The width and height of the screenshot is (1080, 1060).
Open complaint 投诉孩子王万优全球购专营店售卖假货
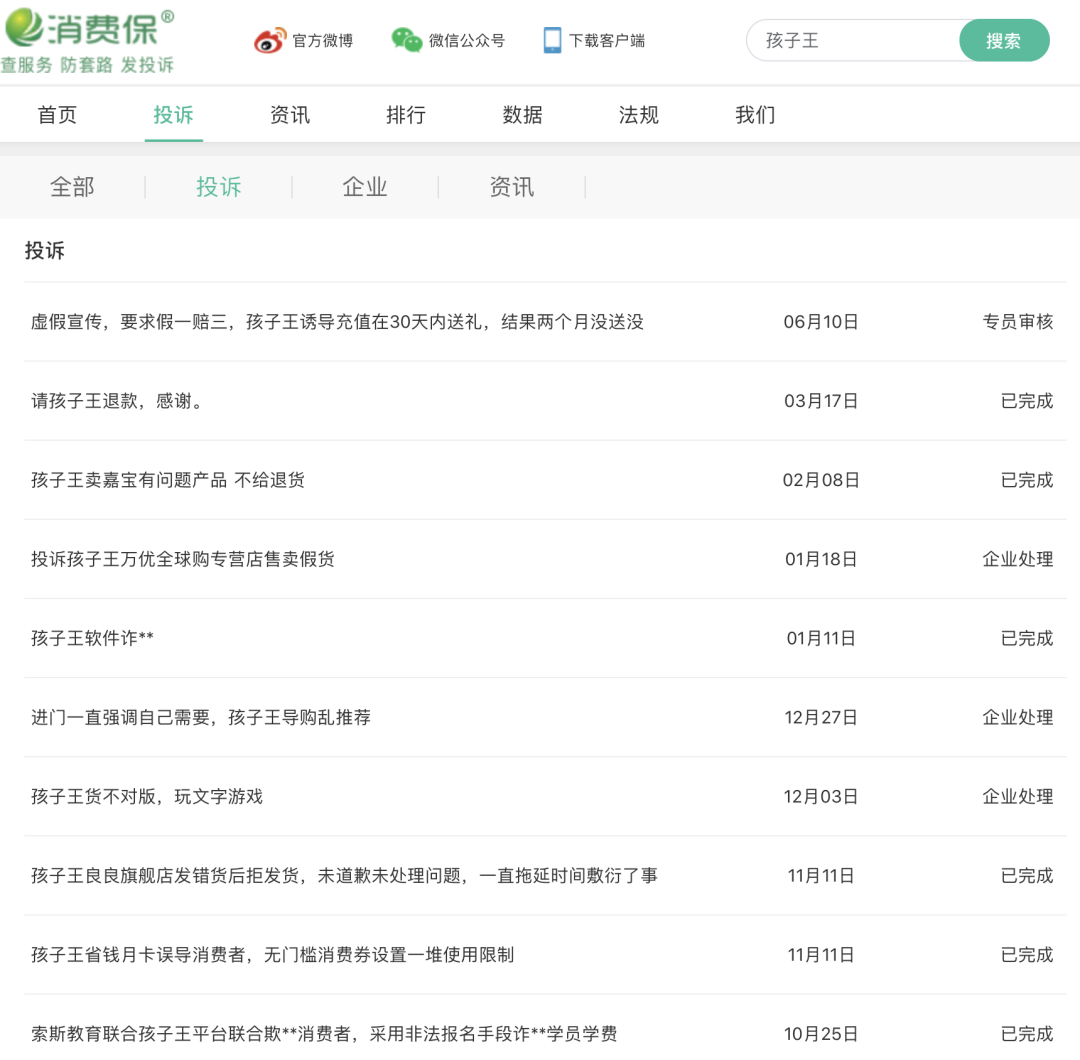click(x=183, y=559)
